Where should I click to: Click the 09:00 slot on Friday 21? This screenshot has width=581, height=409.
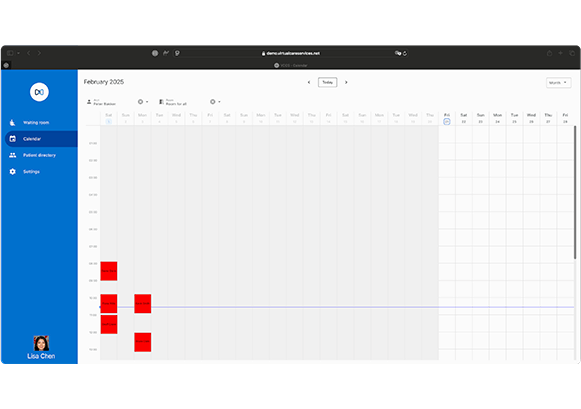[x=447, y=289]
